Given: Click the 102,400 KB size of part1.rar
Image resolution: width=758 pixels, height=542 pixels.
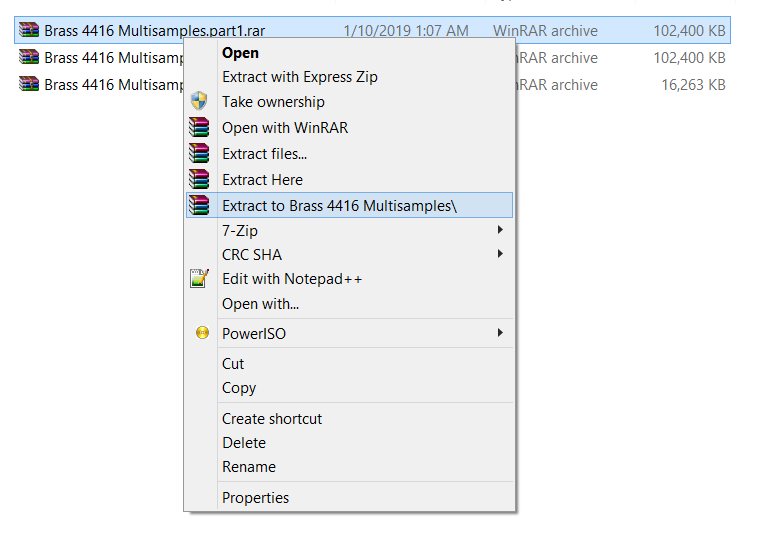Looking at the screenshot, I should click(689, 30).
